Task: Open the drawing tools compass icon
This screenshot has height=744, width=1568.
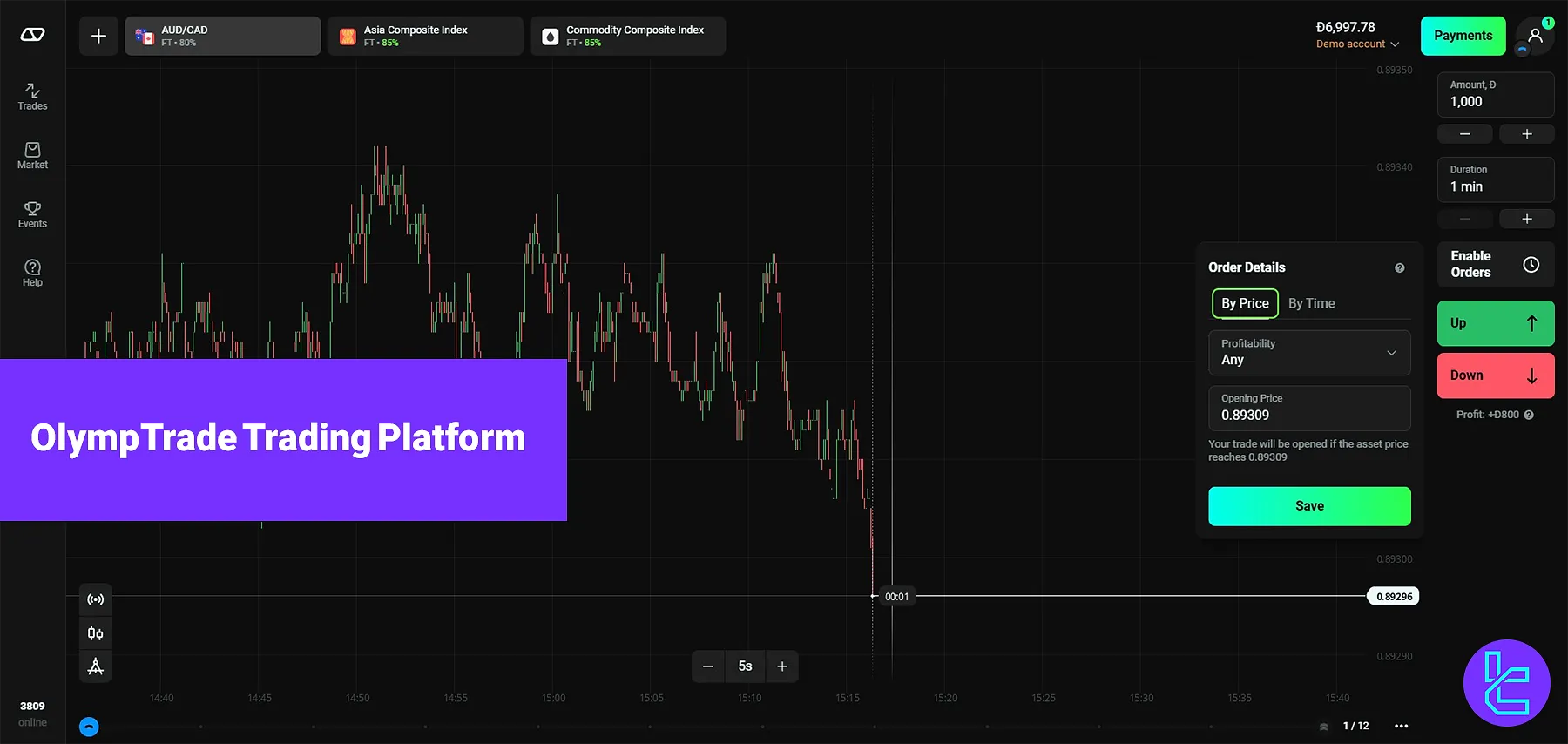Action: pos(96,666)
